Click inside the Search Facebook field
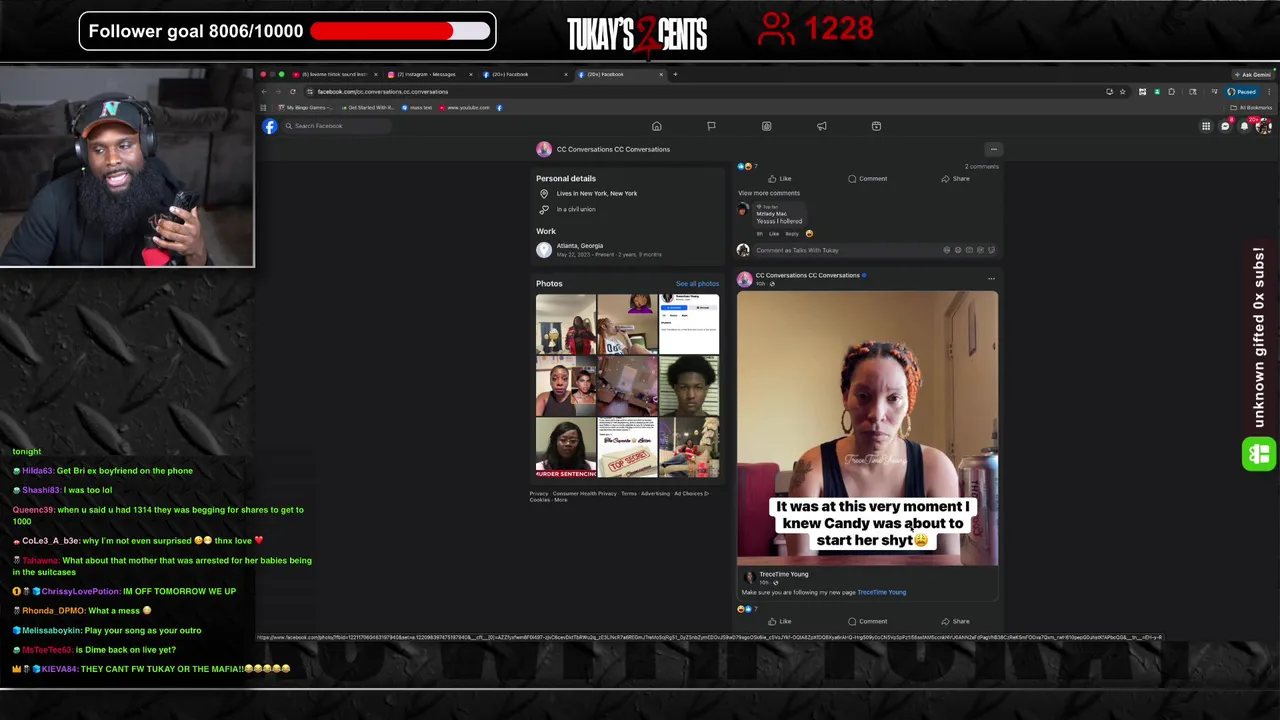1280x720 pixels. coord(335,126)
